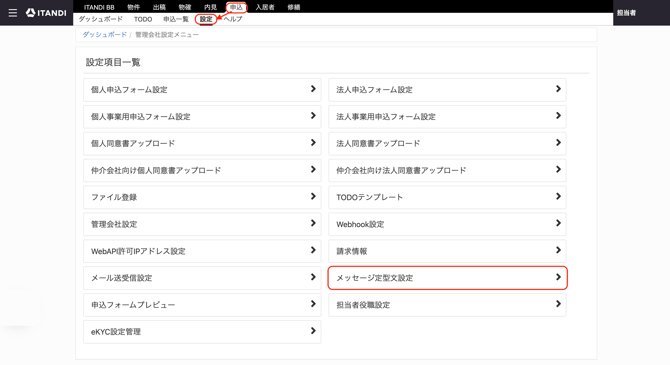This screenshot has height=365, width=670.
Task: Open 仲介会社向け個人同意書アップロード
Action: pyautogui.click(x=202, y=170)
